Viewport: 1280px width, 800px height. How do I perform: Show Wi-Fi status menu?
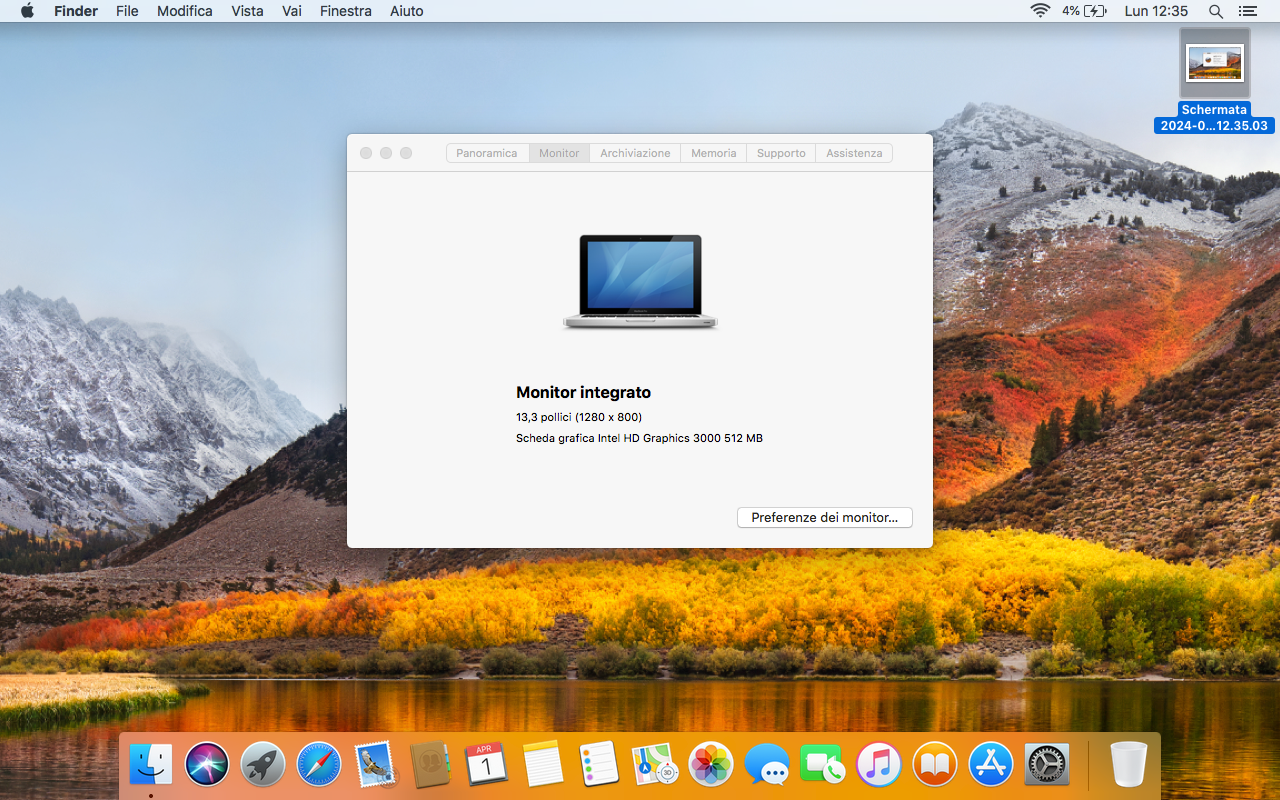[1040, 11]
